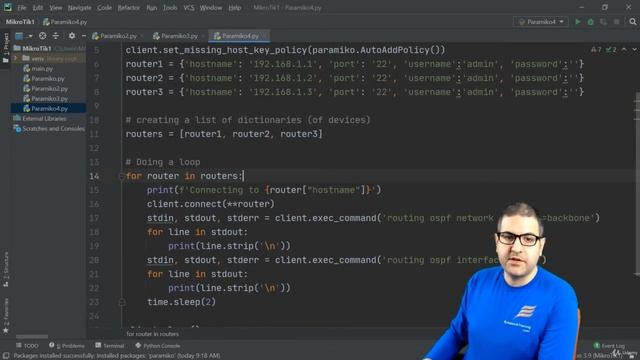Open the Refactor menu
Viewport: 640px width, 360px height.
coord(129,8)
